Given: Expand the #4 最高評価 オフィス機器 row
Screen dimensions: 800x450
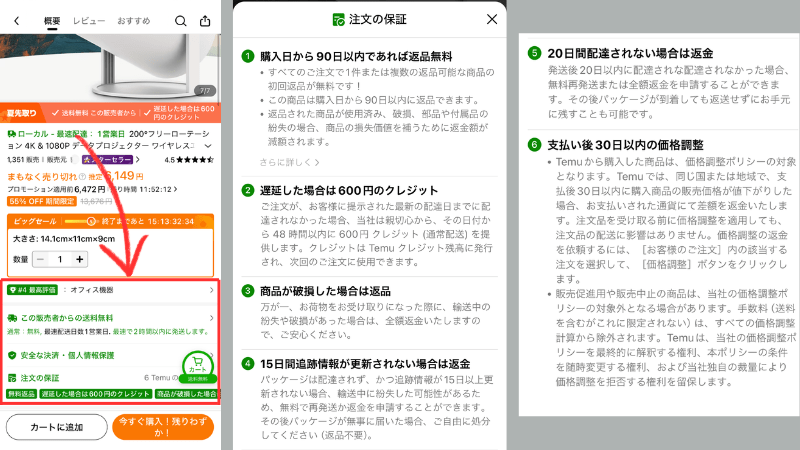Looking at the screenshot, I should click(110, 290).
